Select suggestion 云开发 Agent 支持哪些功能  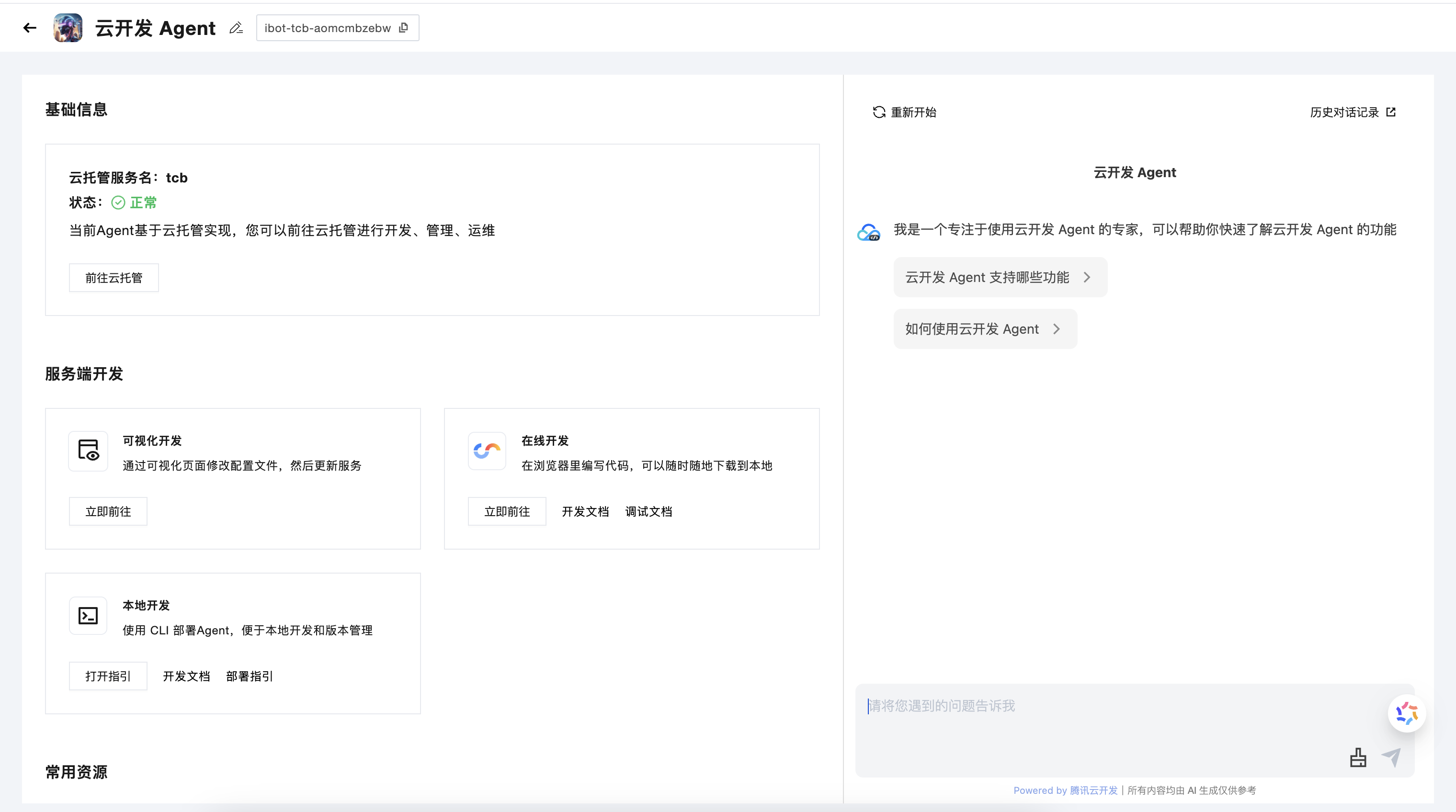pos(1000,277)
